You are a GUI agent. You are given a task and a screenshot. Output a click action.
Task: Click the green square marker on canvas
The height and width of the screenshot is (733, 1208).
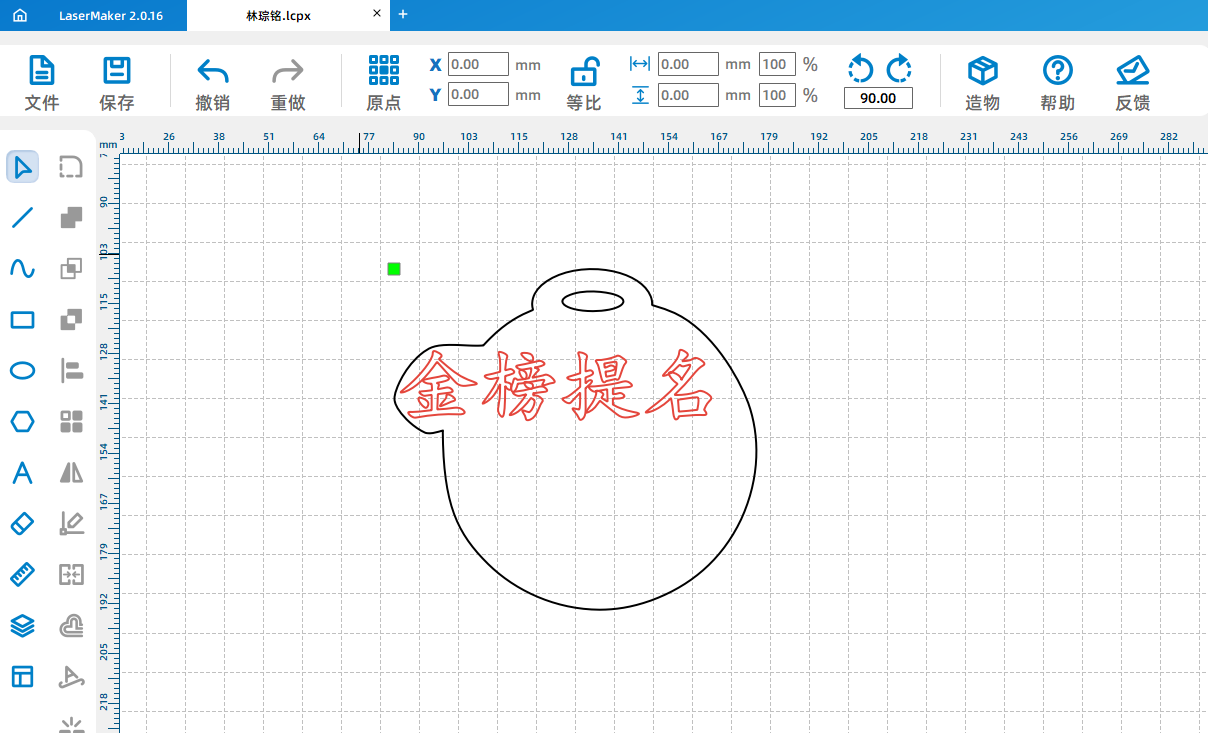[x=394, y=268]
